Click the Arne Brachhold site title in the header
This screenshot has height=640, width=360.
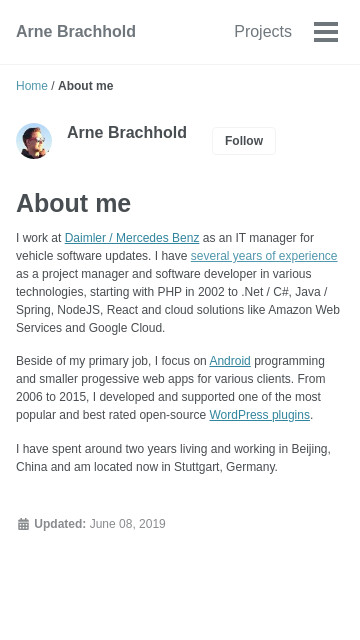(76, 31)
